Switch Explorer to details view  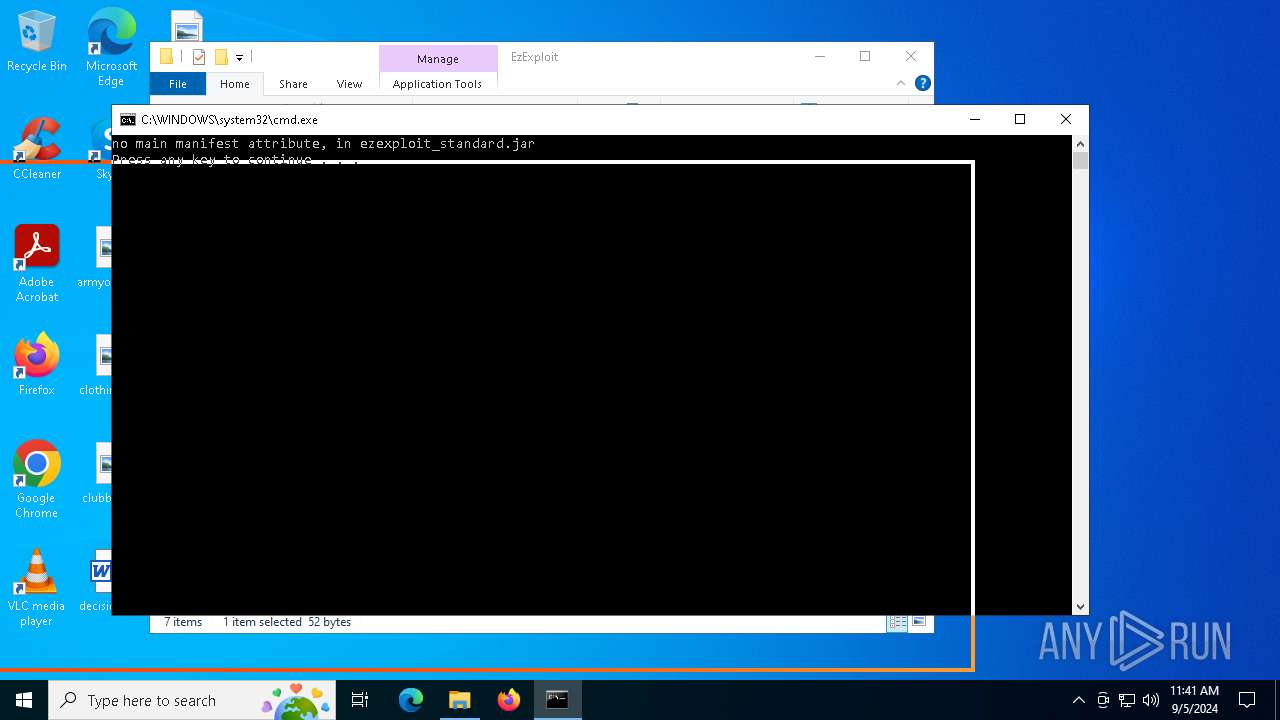(x=897, y=622)
